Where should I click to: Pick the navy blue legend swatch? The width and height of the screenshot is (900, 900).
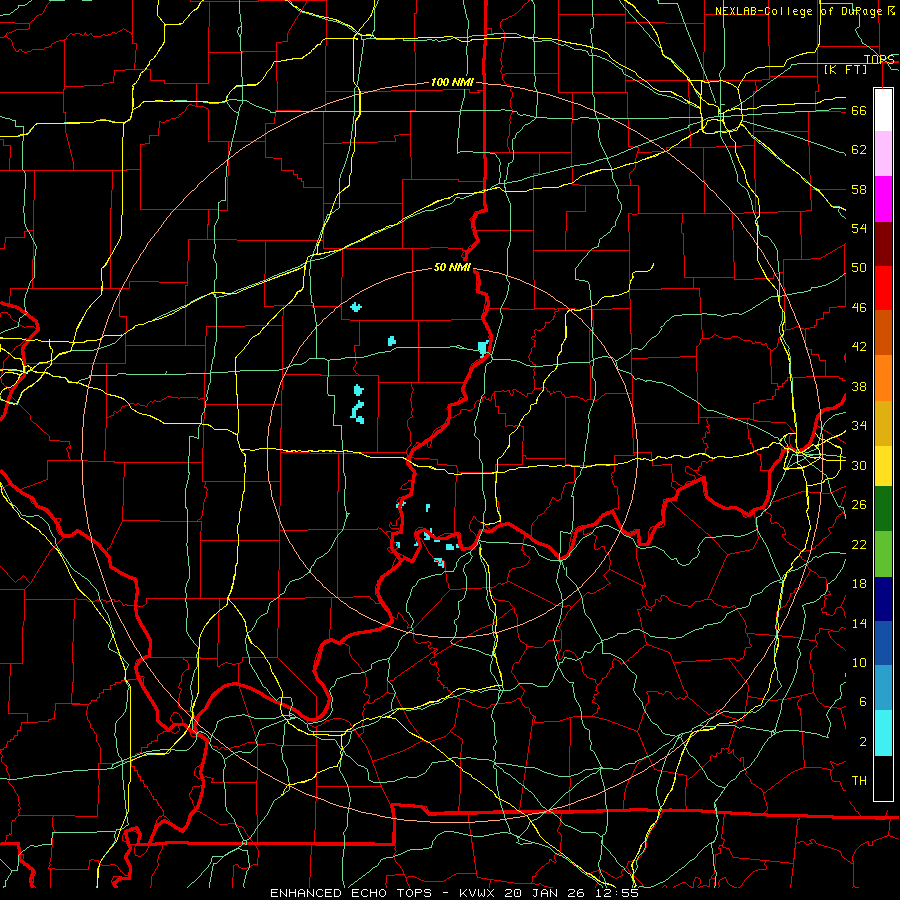pos(883,599)
